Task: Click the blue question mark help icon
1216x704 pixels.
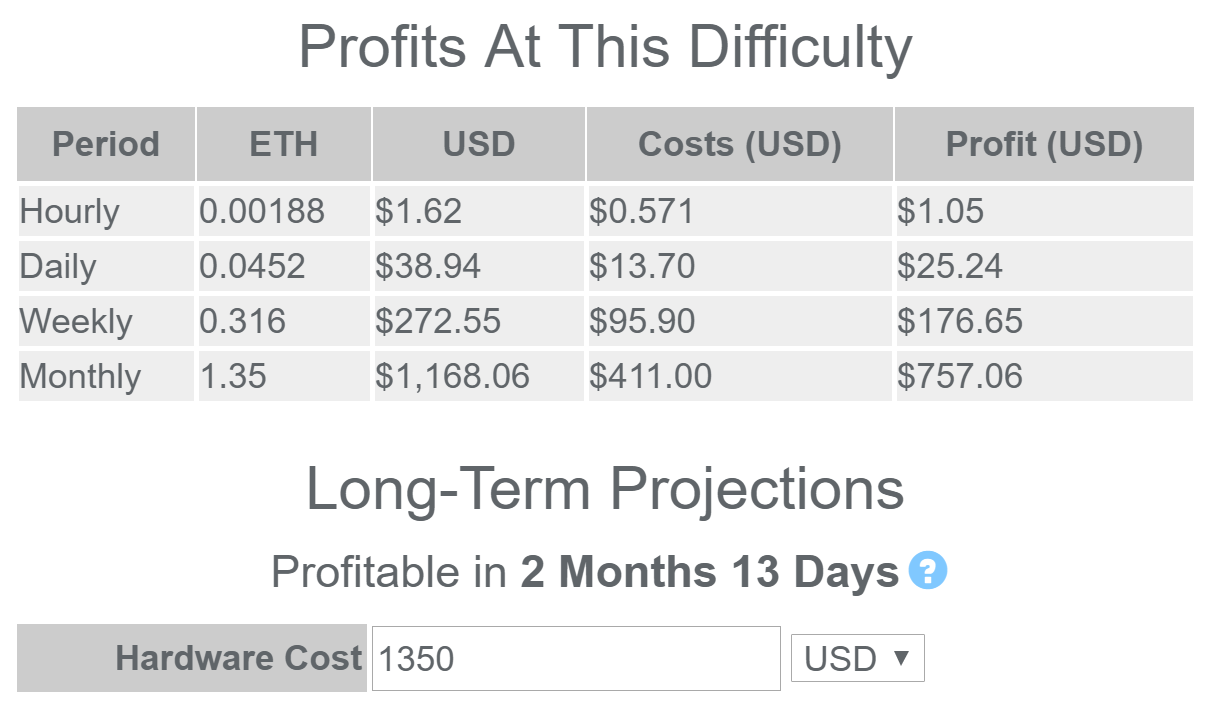Action: 928,572
